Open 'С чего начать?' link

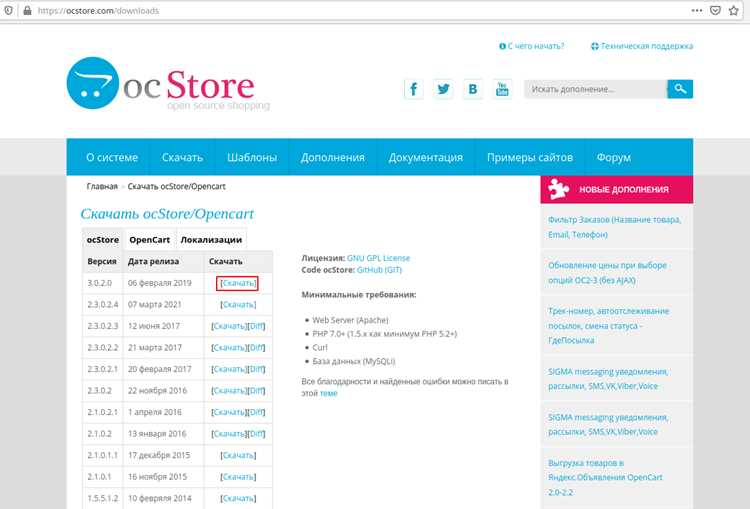click(x=531, y=46)
